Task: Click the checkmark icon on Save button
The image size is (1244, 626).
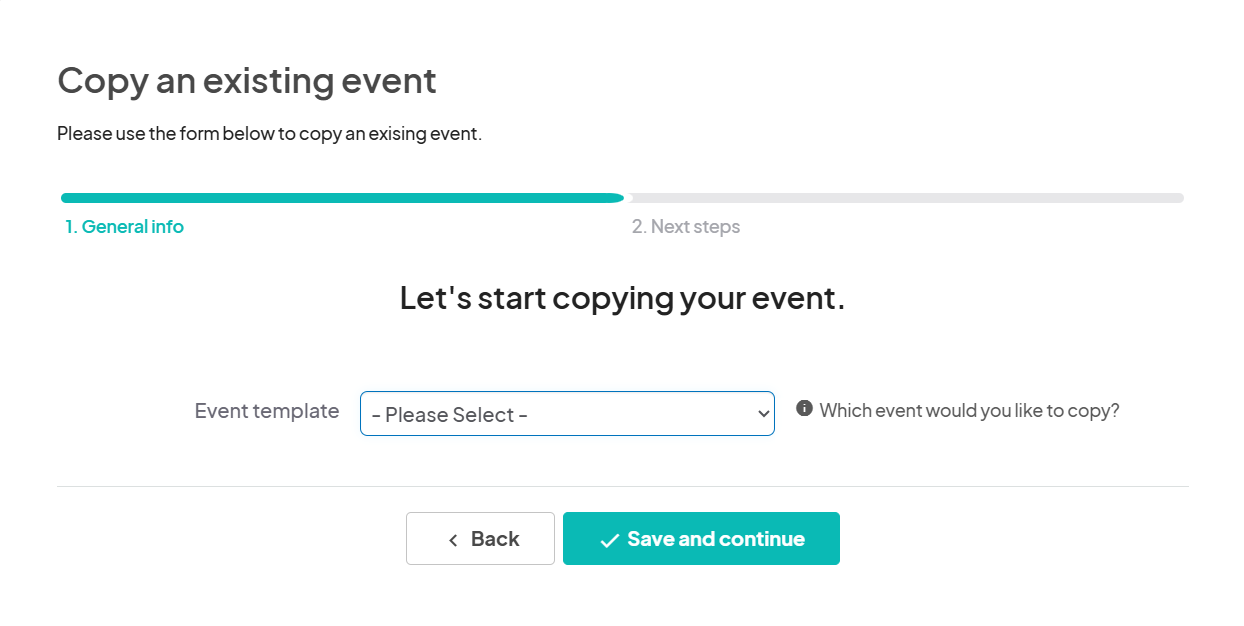Action: click(x=609, y=540)
